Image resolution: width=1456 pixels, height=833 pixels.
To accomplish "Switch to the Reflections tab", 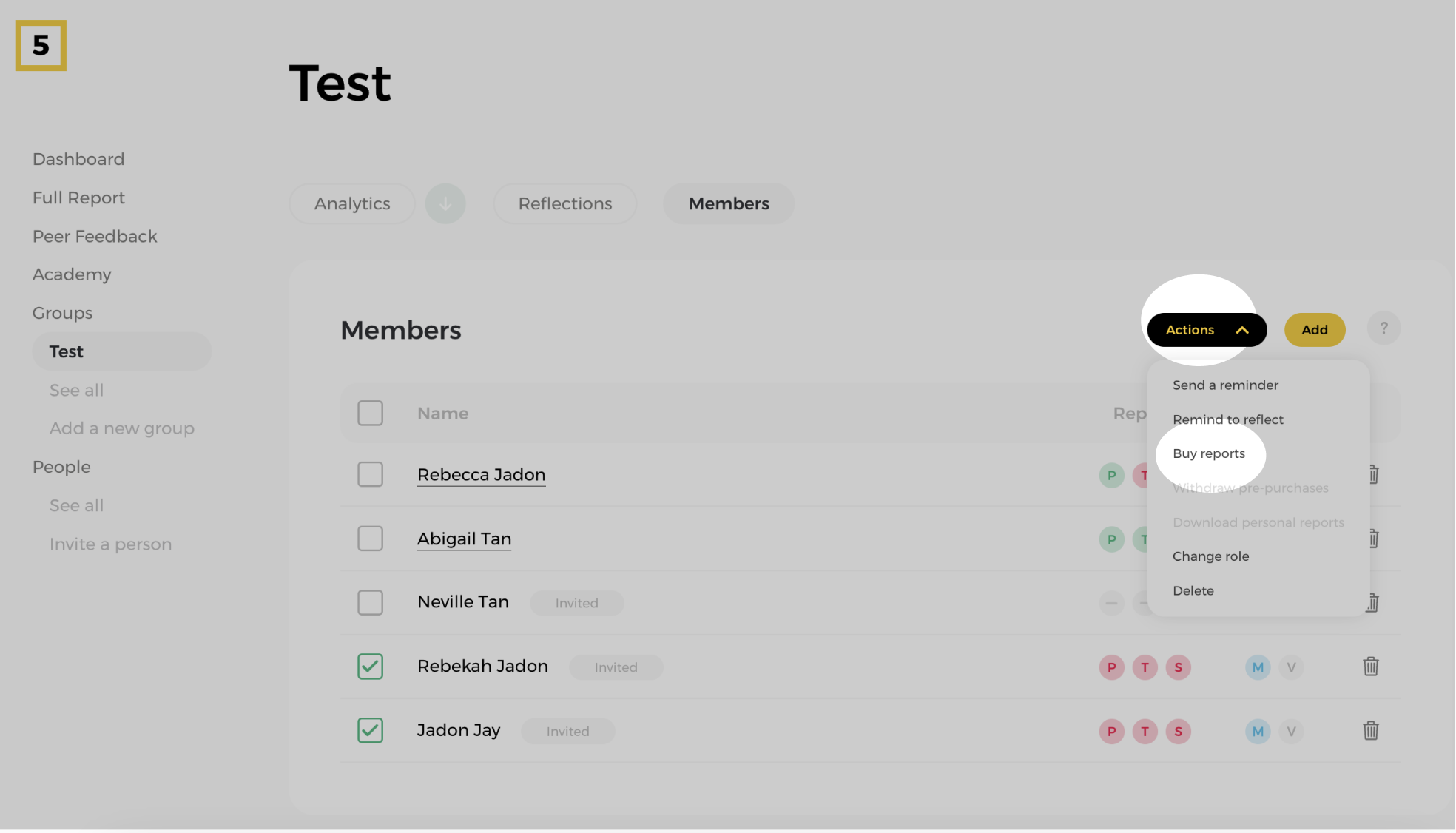I will [564, 203].
